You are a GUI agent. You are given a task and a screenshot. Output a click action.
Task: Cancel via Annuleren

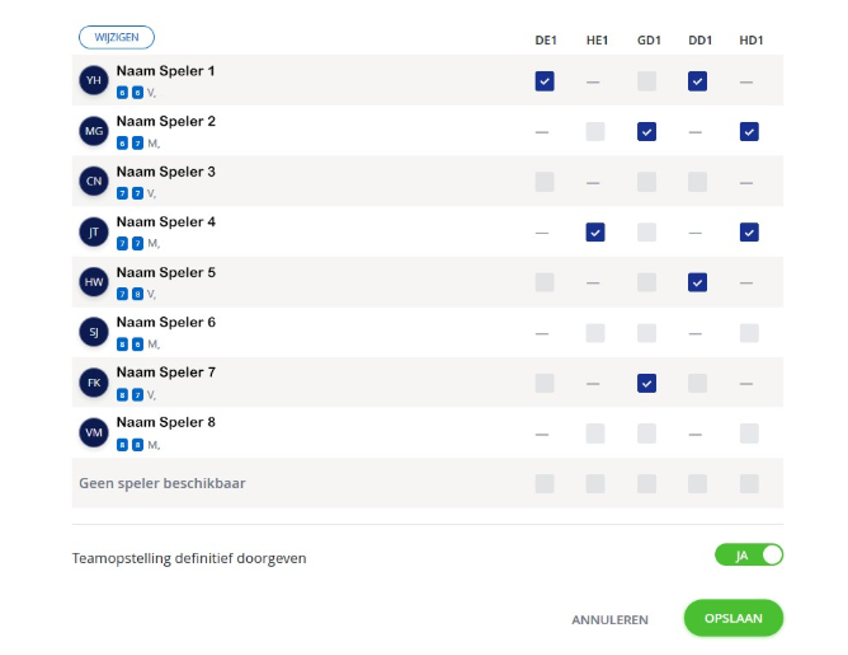(x=609, y=620)
